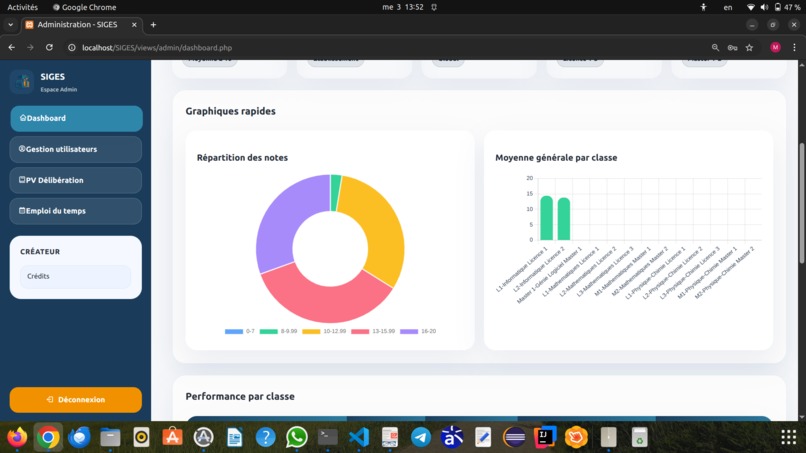
Task: Open Visual Studio Code from dock
Action: pyautogui.click(x=359, y=438)
